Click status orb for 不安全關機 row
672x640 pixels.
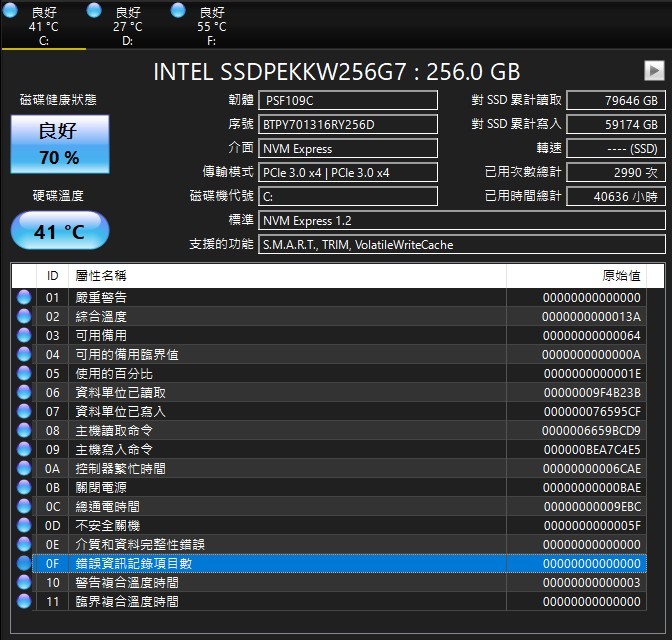pyautogui.click(x=24, y=525)
